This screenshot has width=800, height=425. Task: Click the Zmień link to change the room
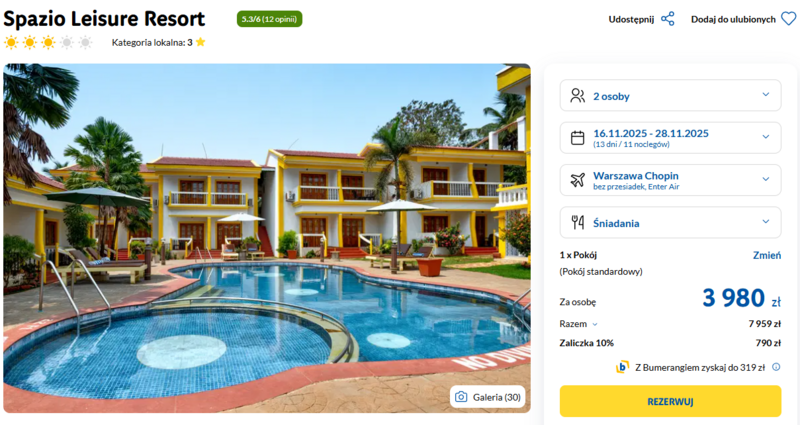click(x=767, y=255)
